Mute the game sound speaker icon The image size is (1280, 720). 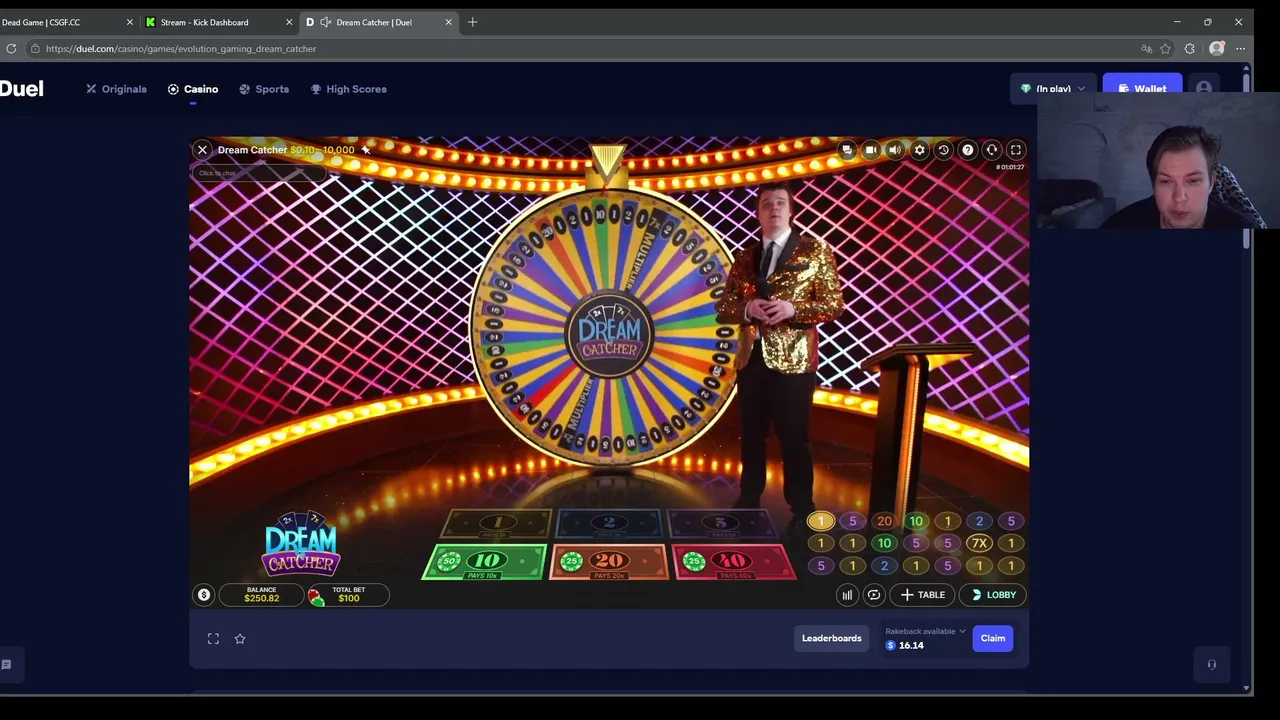tap(895, 150)
